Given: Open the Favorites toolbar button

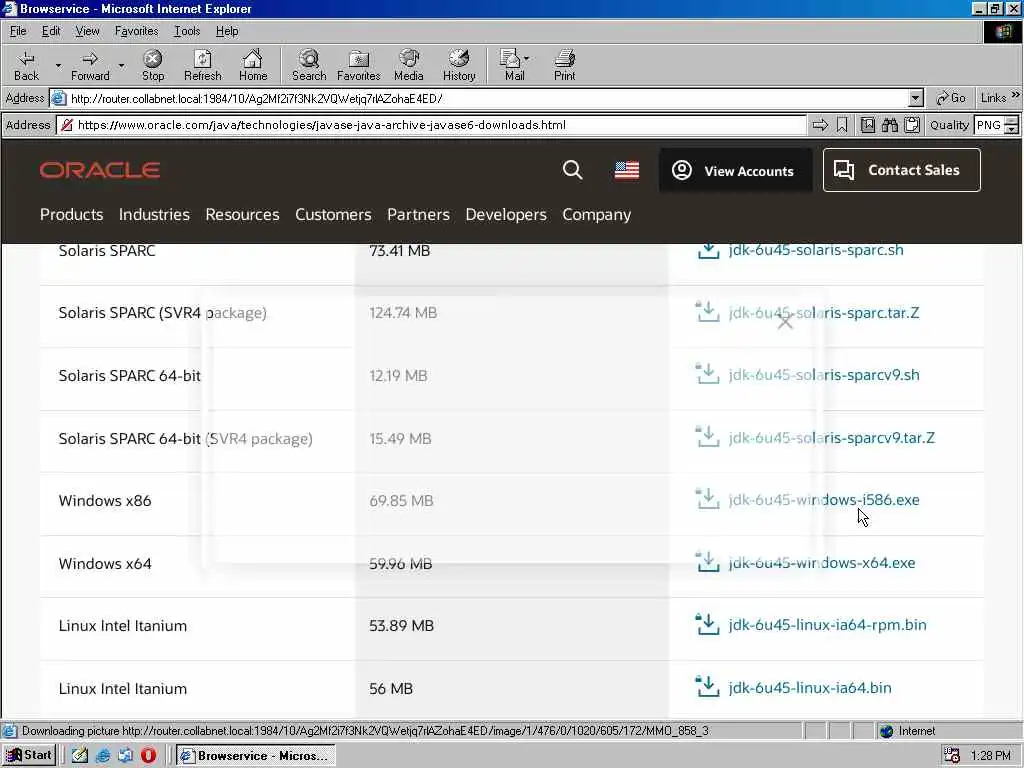Looking at the screenshot, I should [x=359, y=65].
